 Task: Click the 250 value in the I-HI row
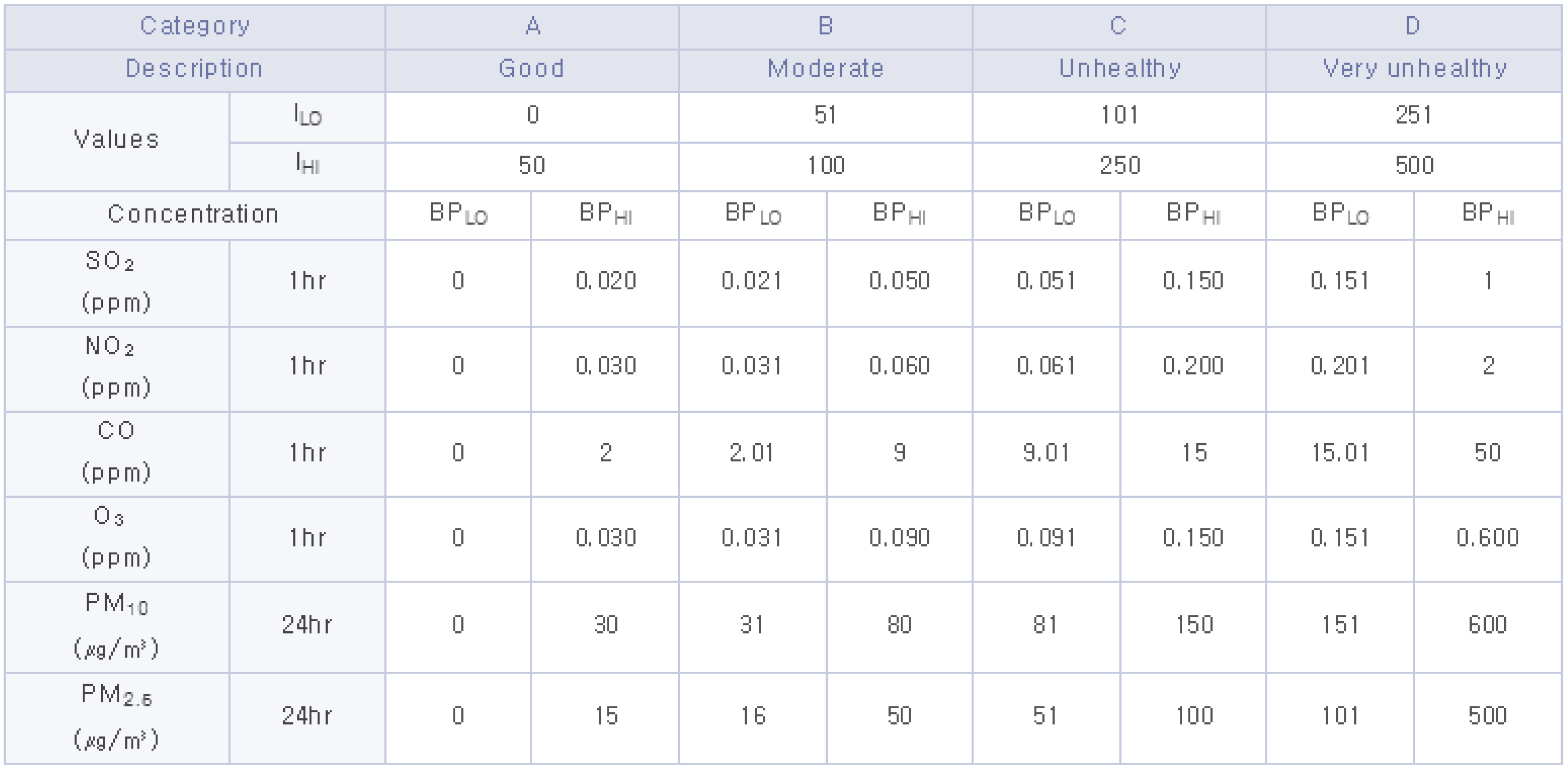point(1119,165)
